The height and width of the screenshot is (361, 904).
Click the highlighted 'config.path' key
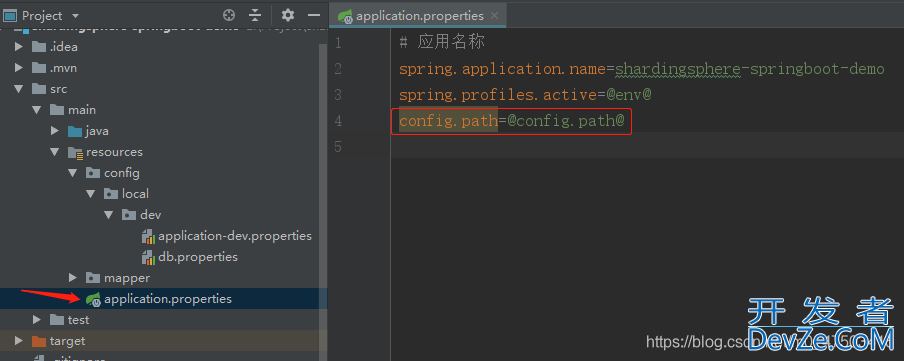pyautogui.click(x=448, y=121)
